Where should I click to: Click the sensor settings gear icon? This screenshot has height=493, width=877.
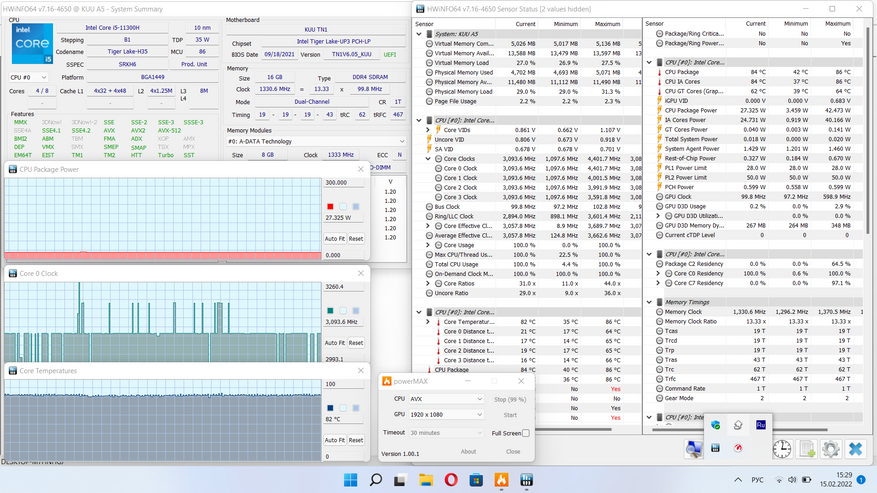click(x=830, y=449)
